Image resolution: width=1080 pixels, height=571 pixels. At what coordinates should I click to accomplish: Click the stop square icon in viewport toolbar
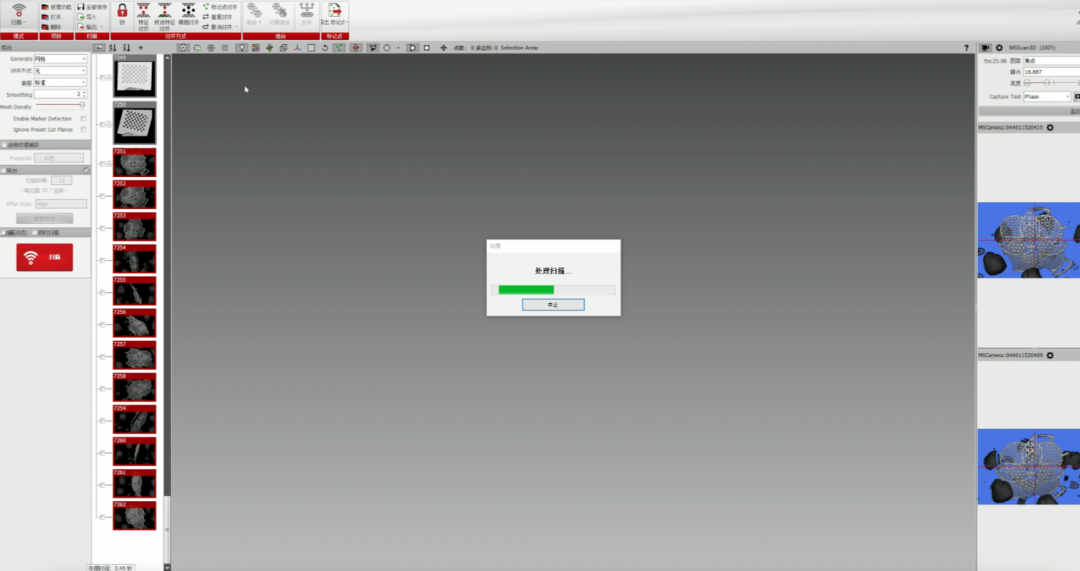point(426,48)
